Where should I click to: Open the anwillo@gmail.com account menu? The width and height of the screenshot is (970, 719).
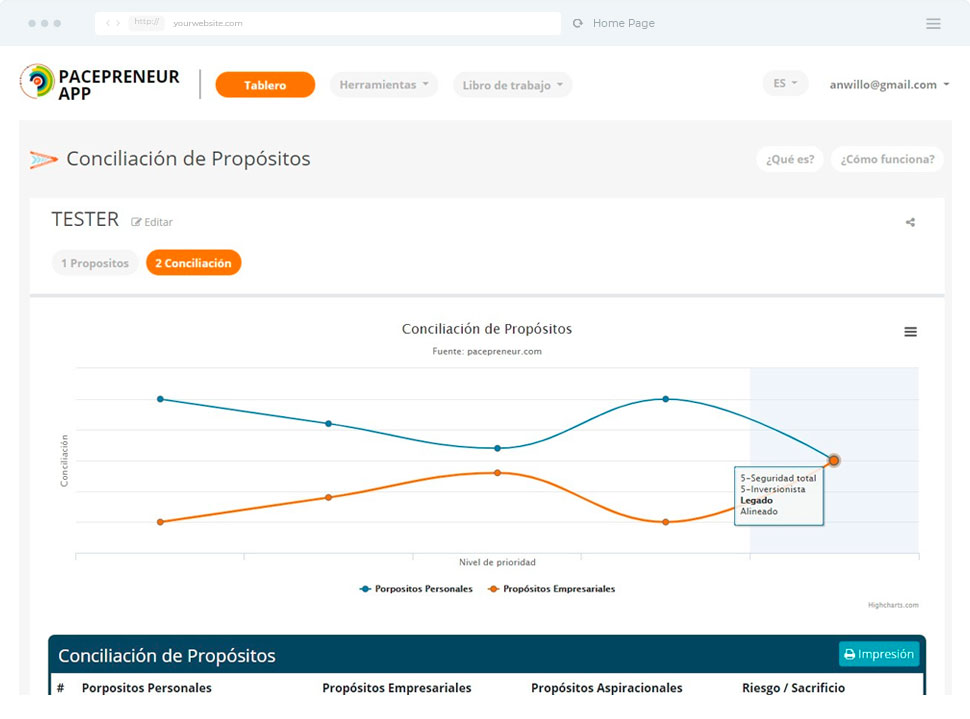point(889,85)
